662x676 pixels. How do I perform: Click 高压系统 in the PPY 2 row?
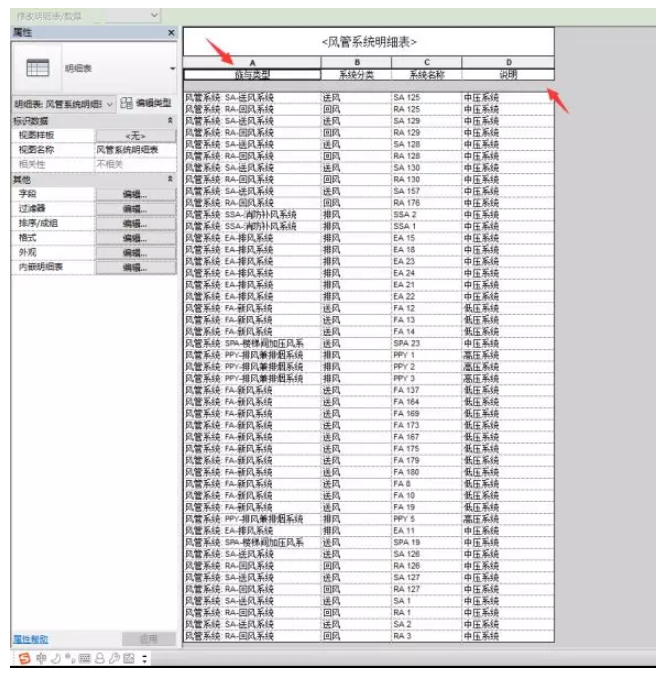coord(481,366)
